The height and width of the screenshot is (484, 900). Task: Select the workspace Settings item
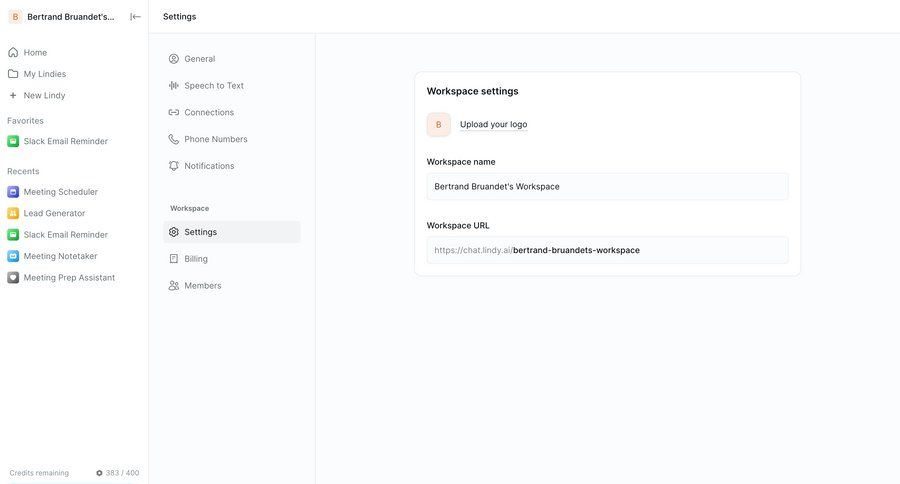[232, 232]
